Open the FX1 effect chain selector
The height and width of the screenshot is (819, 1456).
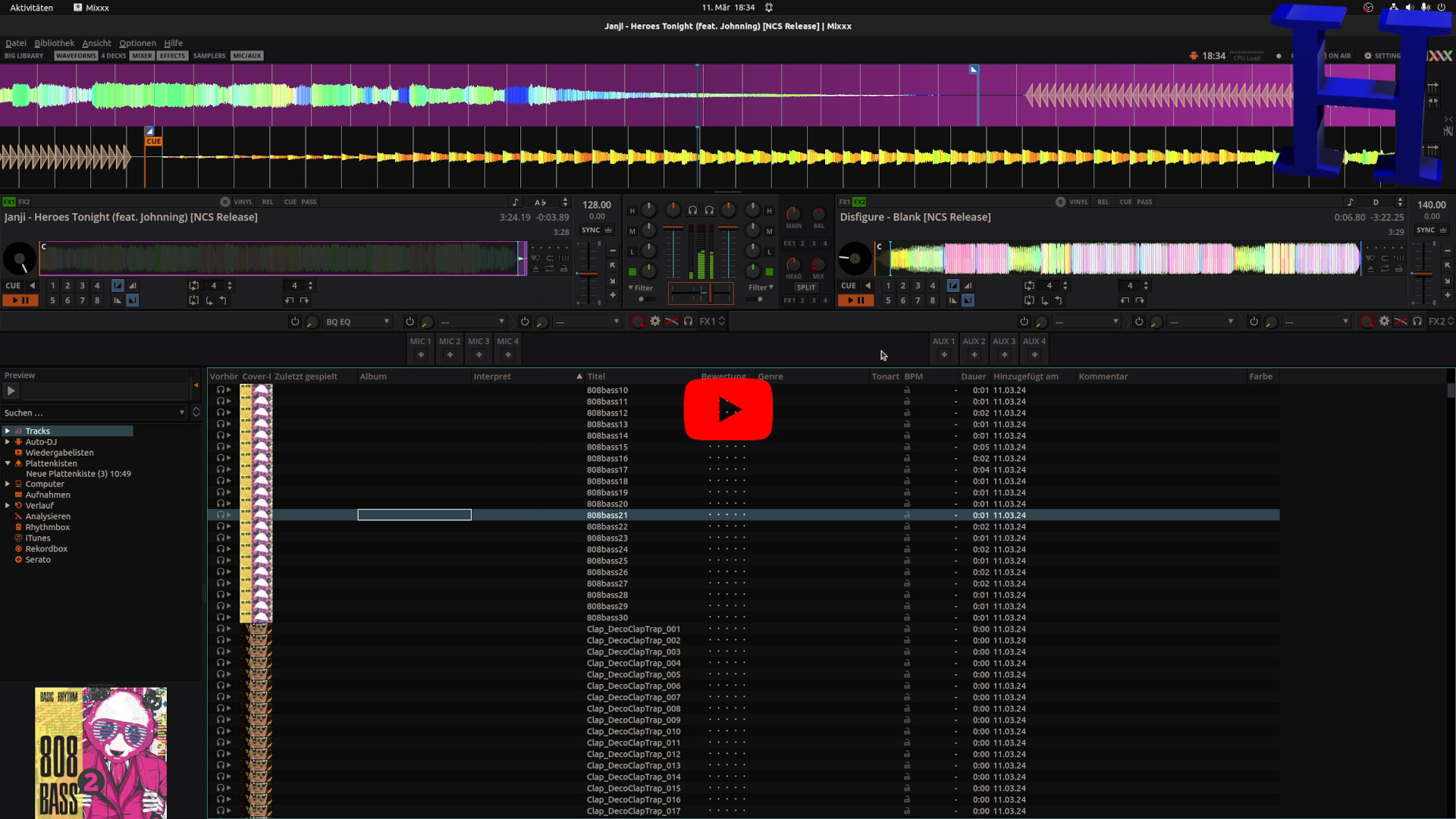click(x=712, y=322)
